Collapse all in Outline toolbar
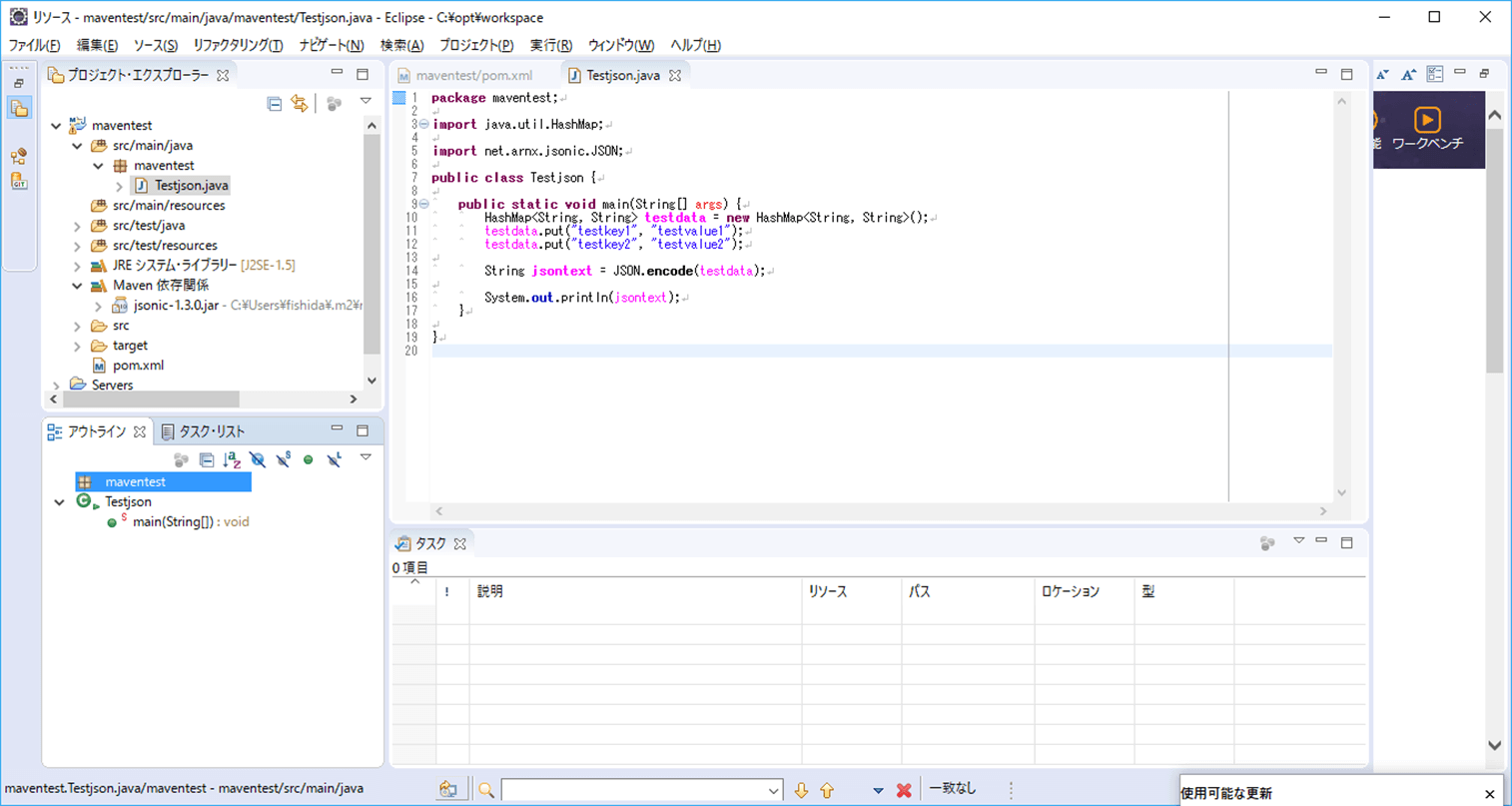Image resolution: width=1512 pixels, height=806 pixels. tap(207, 460)
